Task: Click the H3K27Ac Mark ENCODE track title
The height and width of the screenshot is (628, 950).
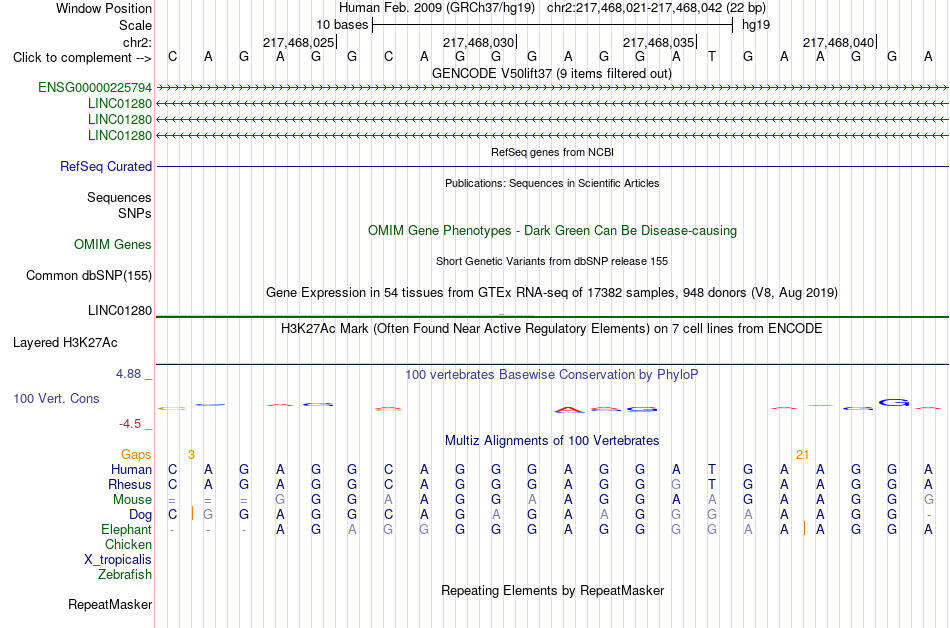Action: pyautogui.click(x=552, y=329)
